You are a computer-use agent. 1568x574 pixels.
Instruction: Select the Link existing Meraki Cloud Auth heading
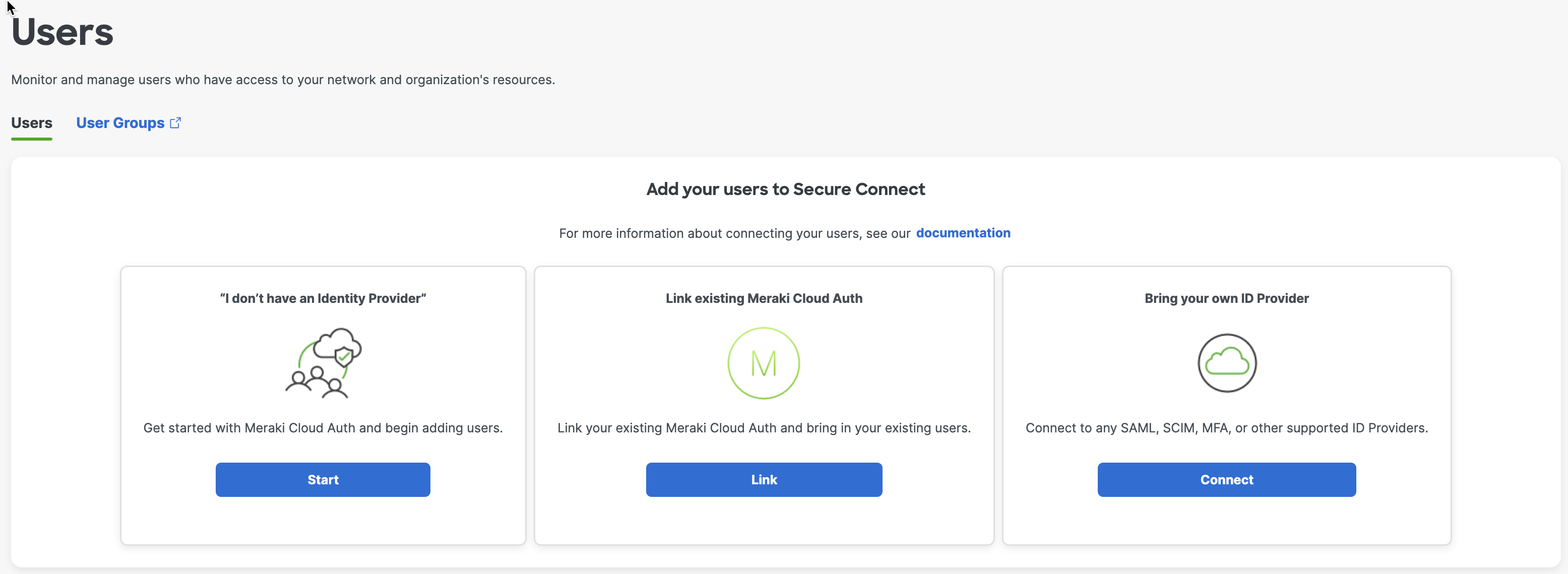pos(764,298)
